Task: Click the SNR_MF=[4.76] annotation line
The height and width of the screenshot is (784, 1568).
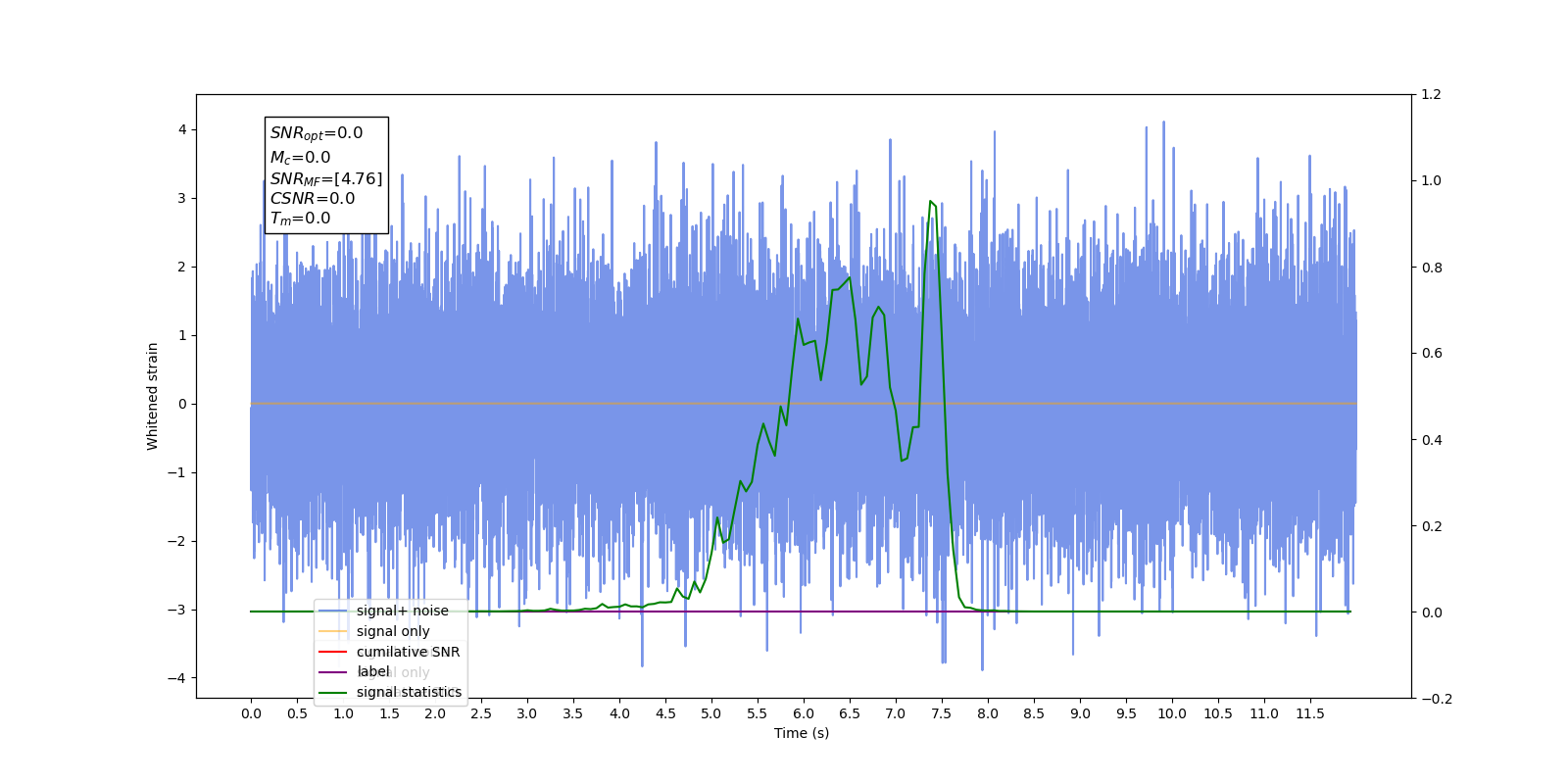Action: click(x=326, y=178)
